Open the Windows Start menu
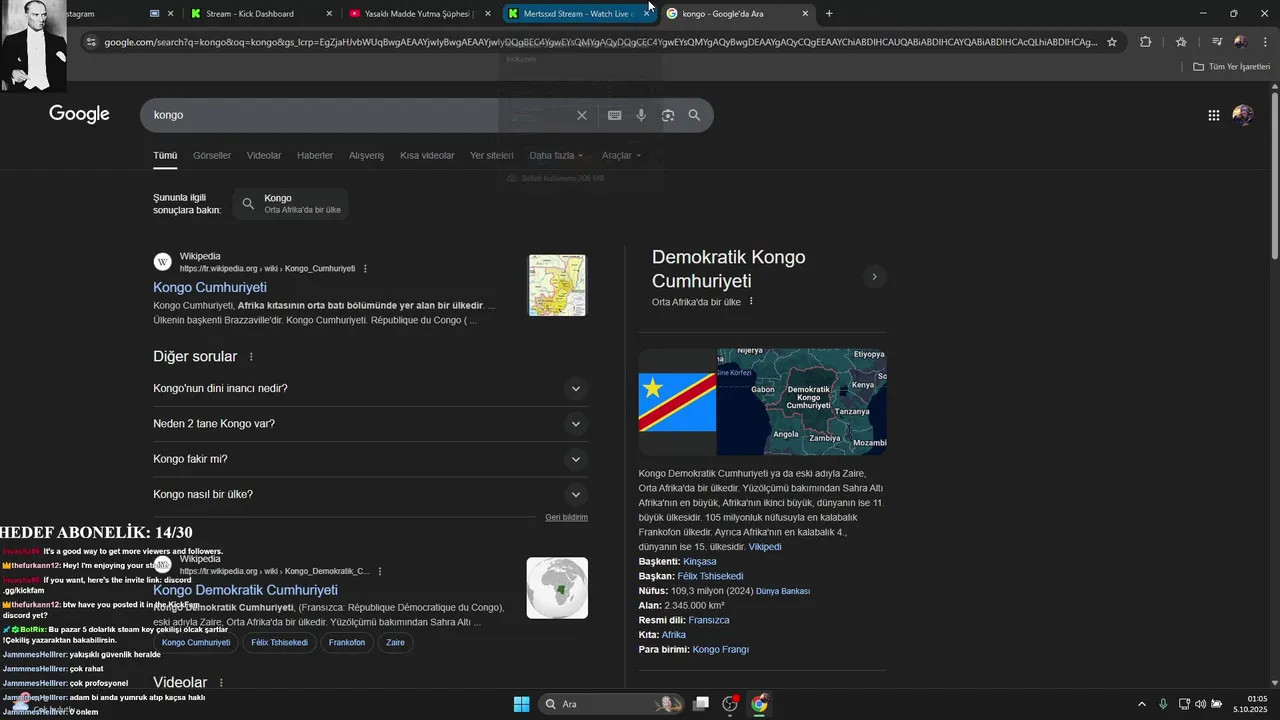 click(521, 704)
